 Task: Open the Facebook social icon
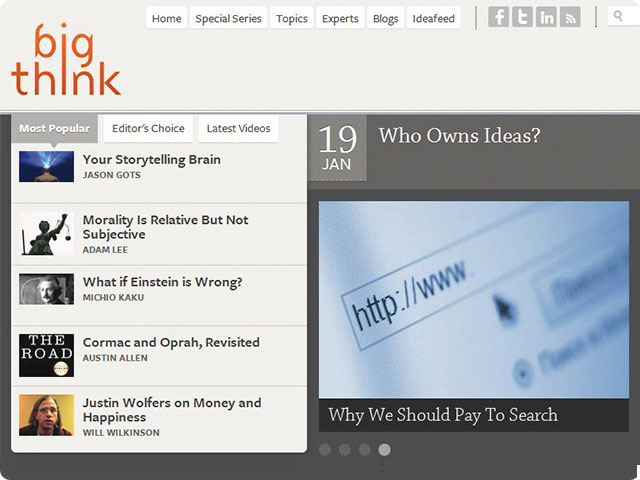498,17
